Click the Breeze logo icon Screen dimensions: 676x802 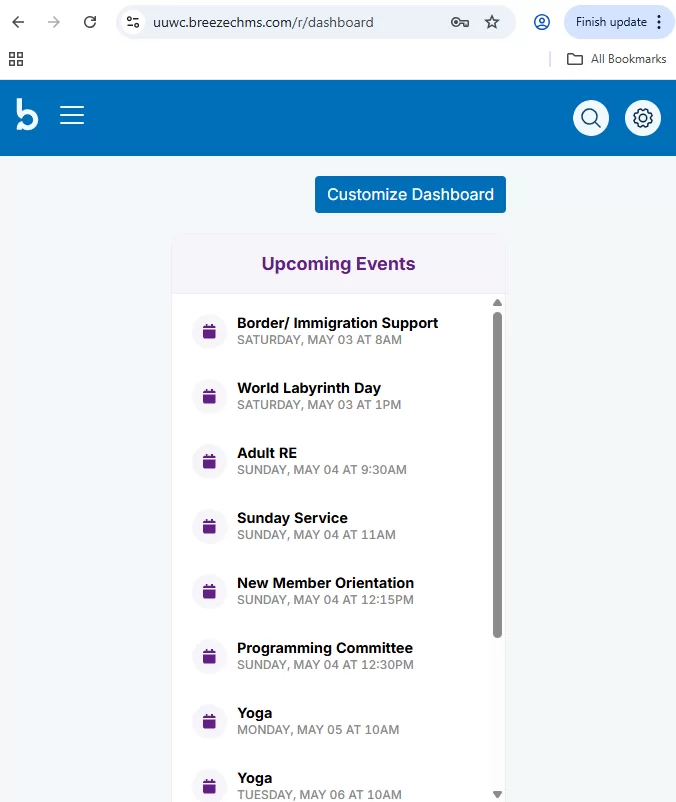tap(27, 115)
